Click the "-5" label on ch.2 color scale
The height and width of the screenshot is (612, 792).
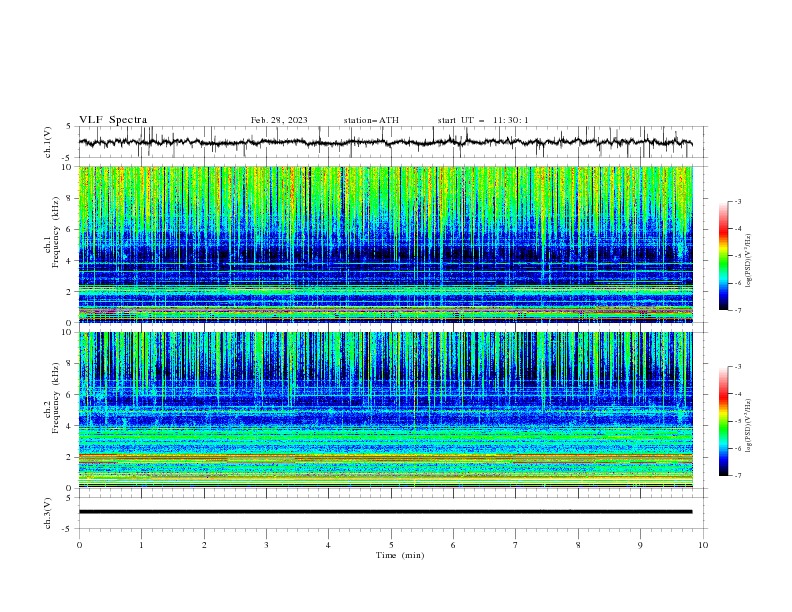point(738,421)
